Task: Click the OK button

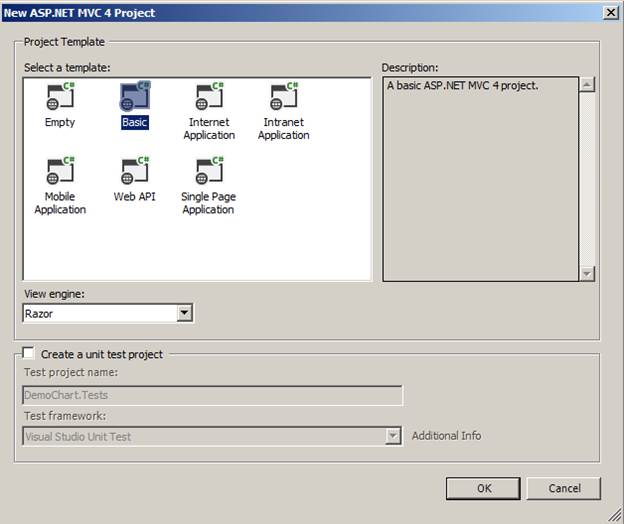Action: click(x=483, y=488)
